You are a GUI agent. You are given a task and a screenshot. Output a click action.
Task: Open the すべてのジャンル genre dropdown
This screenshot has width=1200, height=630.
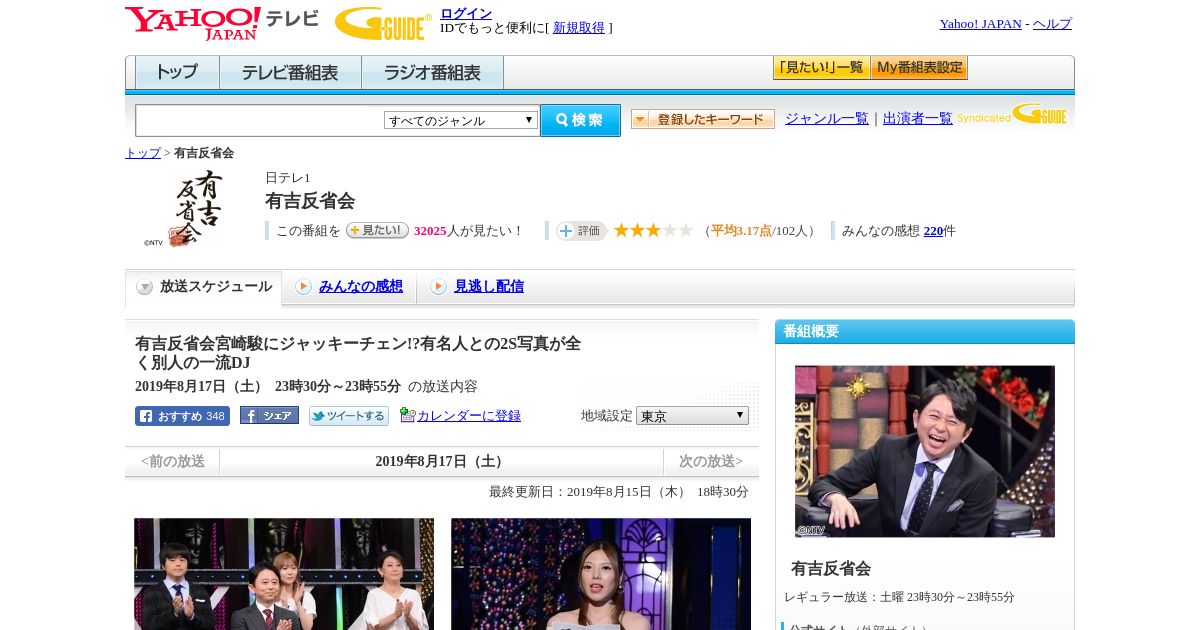point(461,120)
